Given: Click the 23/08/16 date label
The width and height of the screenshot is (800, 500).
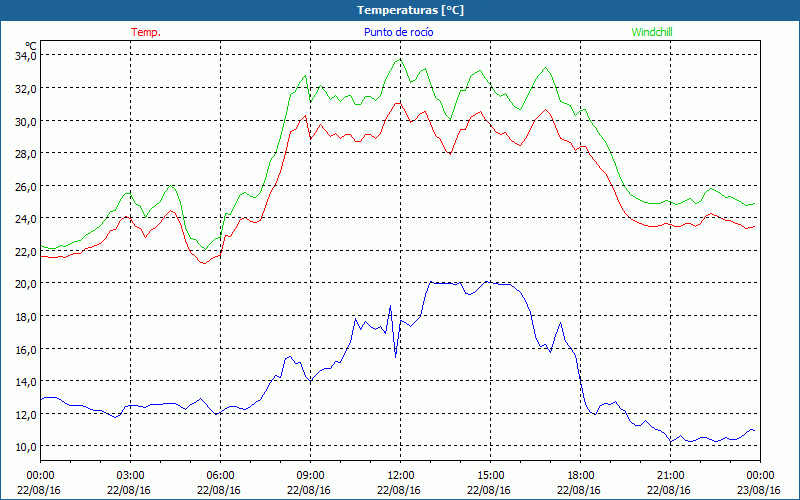Looking at the screenshot, I should coord(759,490).
